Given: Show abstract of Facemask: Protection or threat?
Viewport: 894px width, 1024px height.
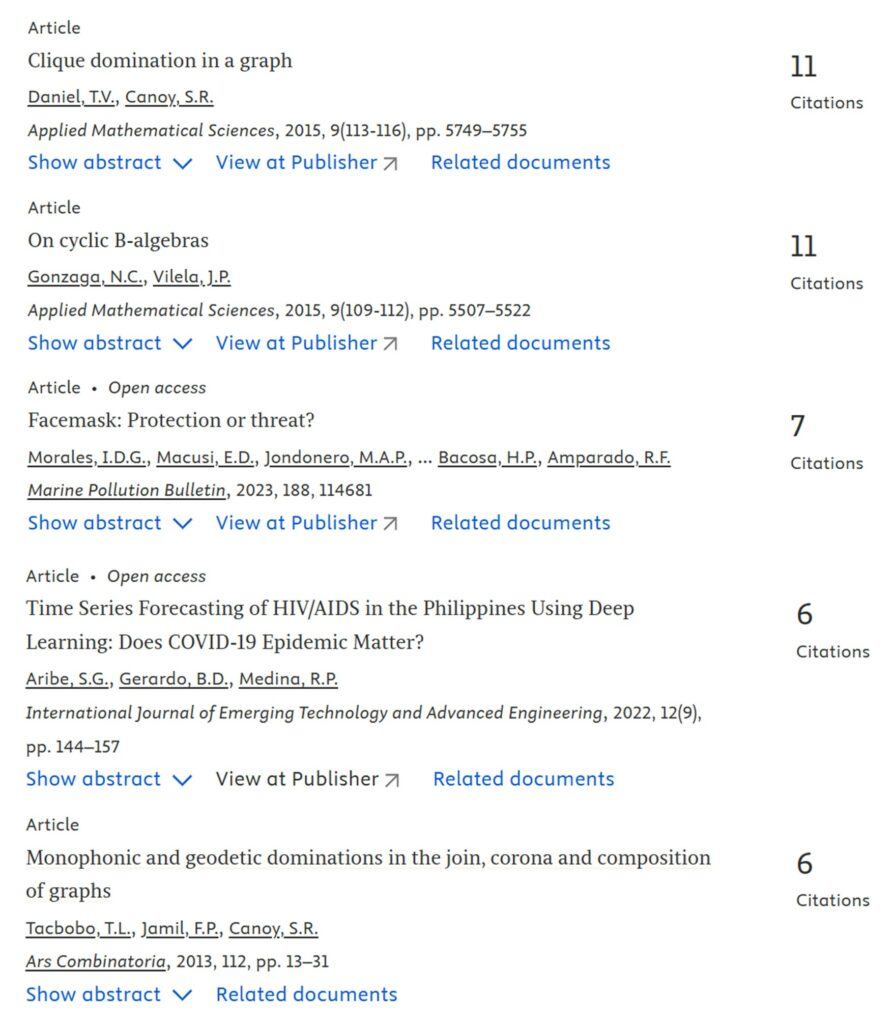Looking at the screenshot, I should 110,523.
